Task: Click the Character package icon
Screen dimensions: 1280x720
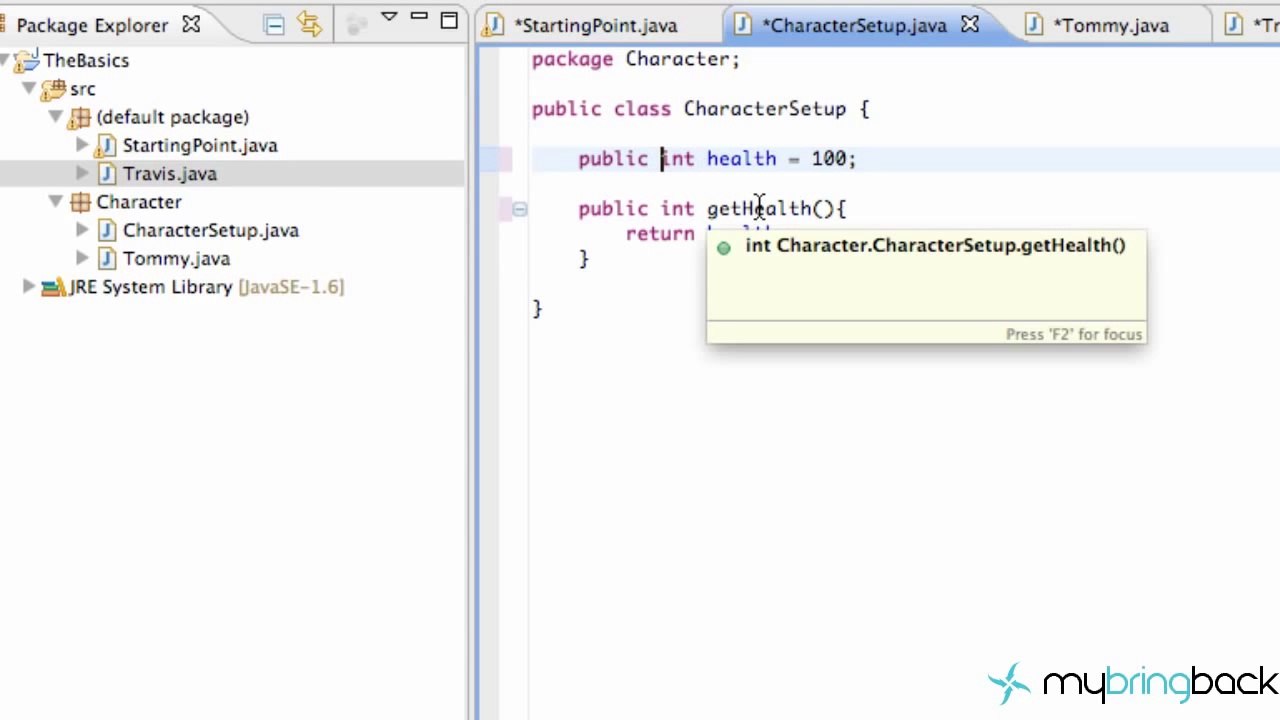Action: [x=80, y=202]
